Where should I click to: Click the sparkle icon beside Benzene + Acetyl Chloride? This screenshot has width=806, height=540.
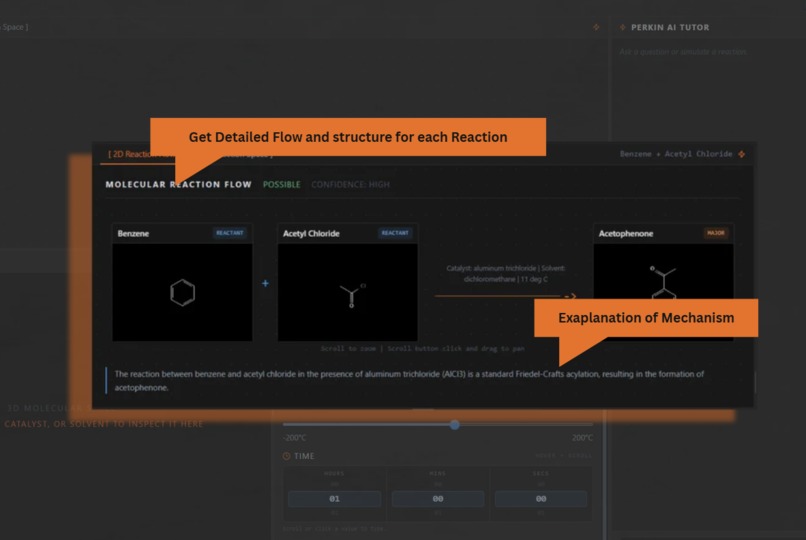[742, 154]
